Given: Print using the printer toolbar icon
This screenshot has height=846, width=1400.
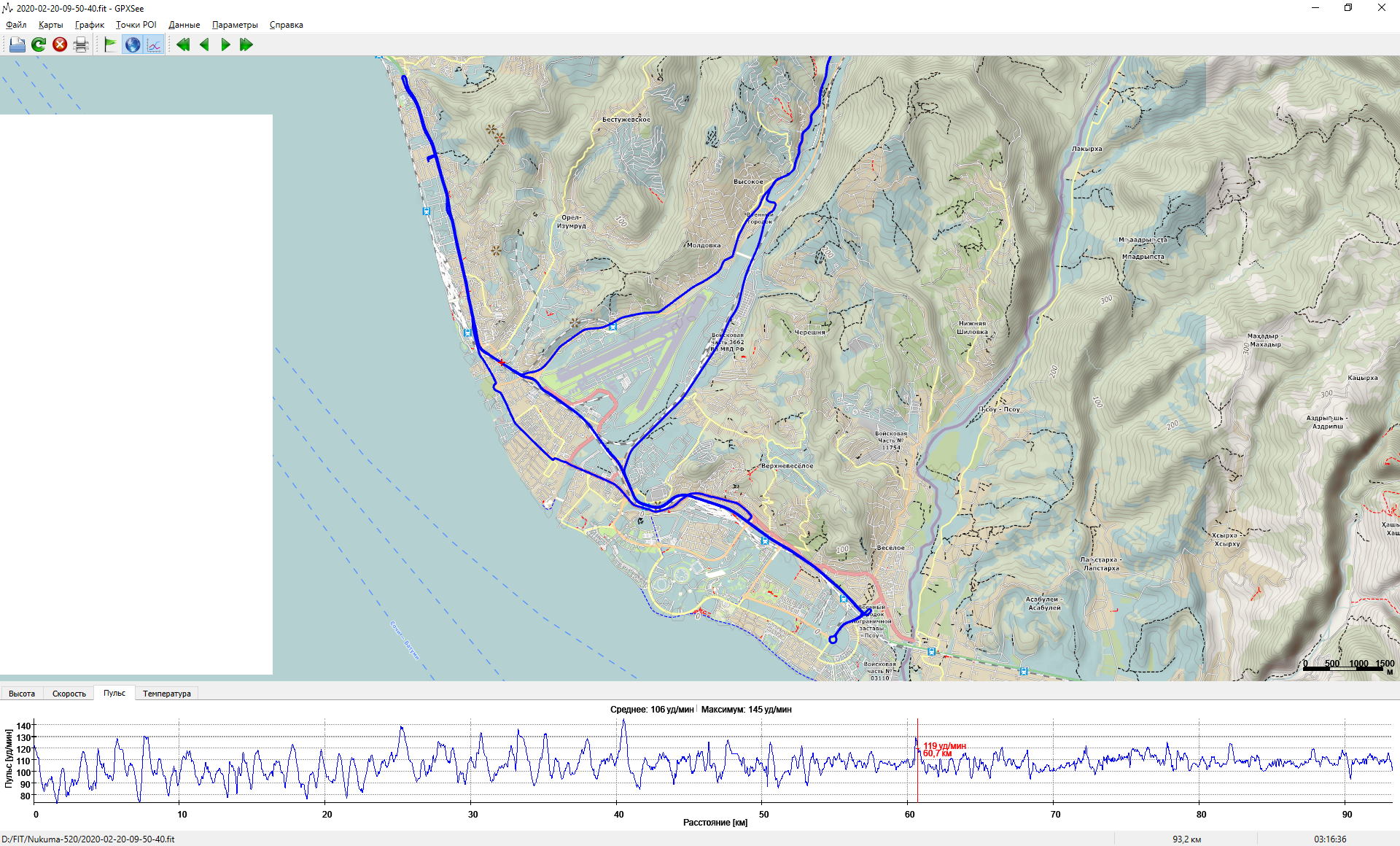Looking at the screenshot, I should [x=81, y=45].
